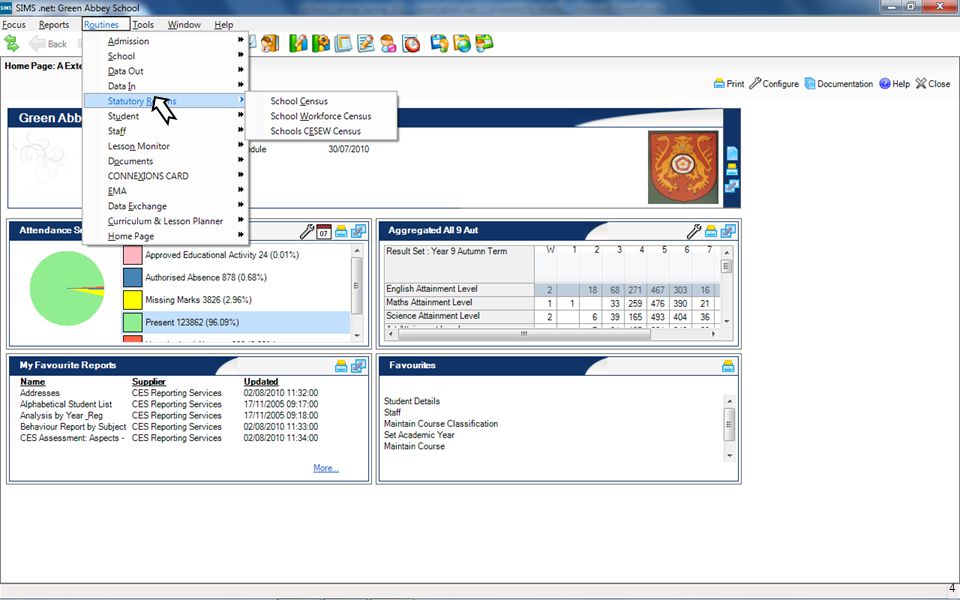Viewport: 960px width, 600px height.
Task: Open the Window menu
Action: pos(184,24)
